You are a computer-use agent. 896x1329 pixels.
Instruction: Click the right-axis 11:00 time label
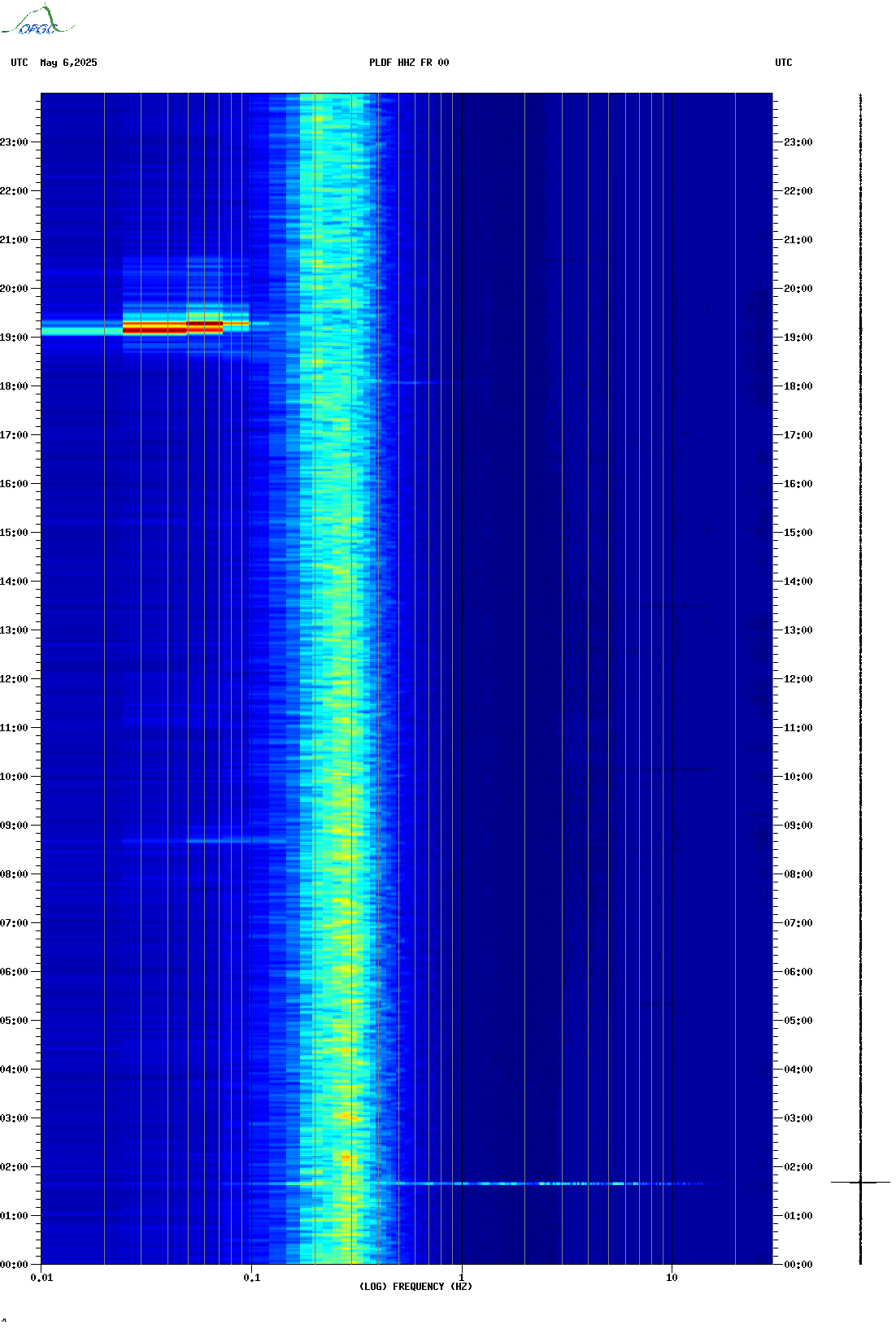coord(798,728)
